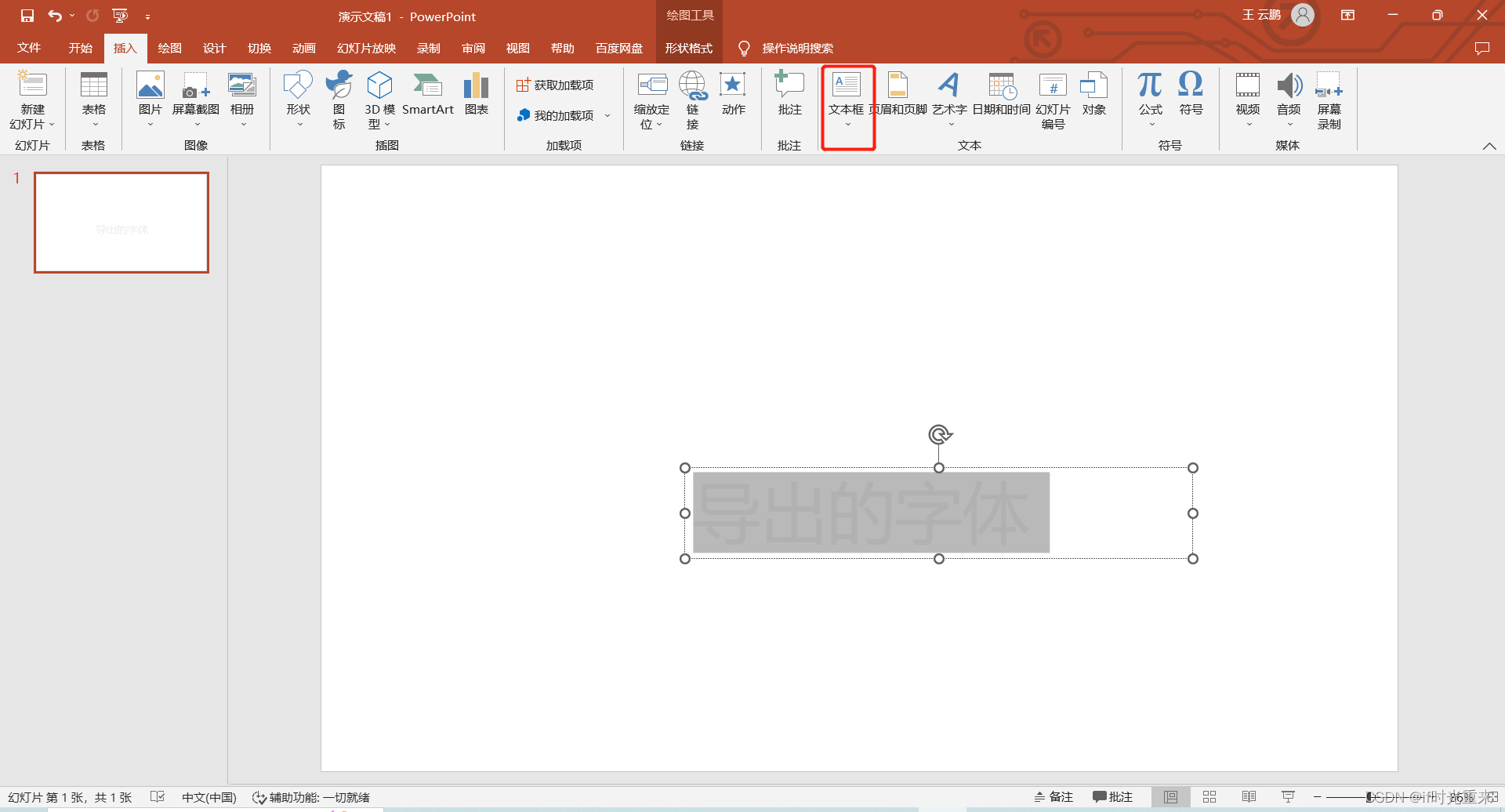The height and width of the screenshot is (812, 1505).
Task: Open the 王云鹏 account profile
Action: tap(1277, 15)
